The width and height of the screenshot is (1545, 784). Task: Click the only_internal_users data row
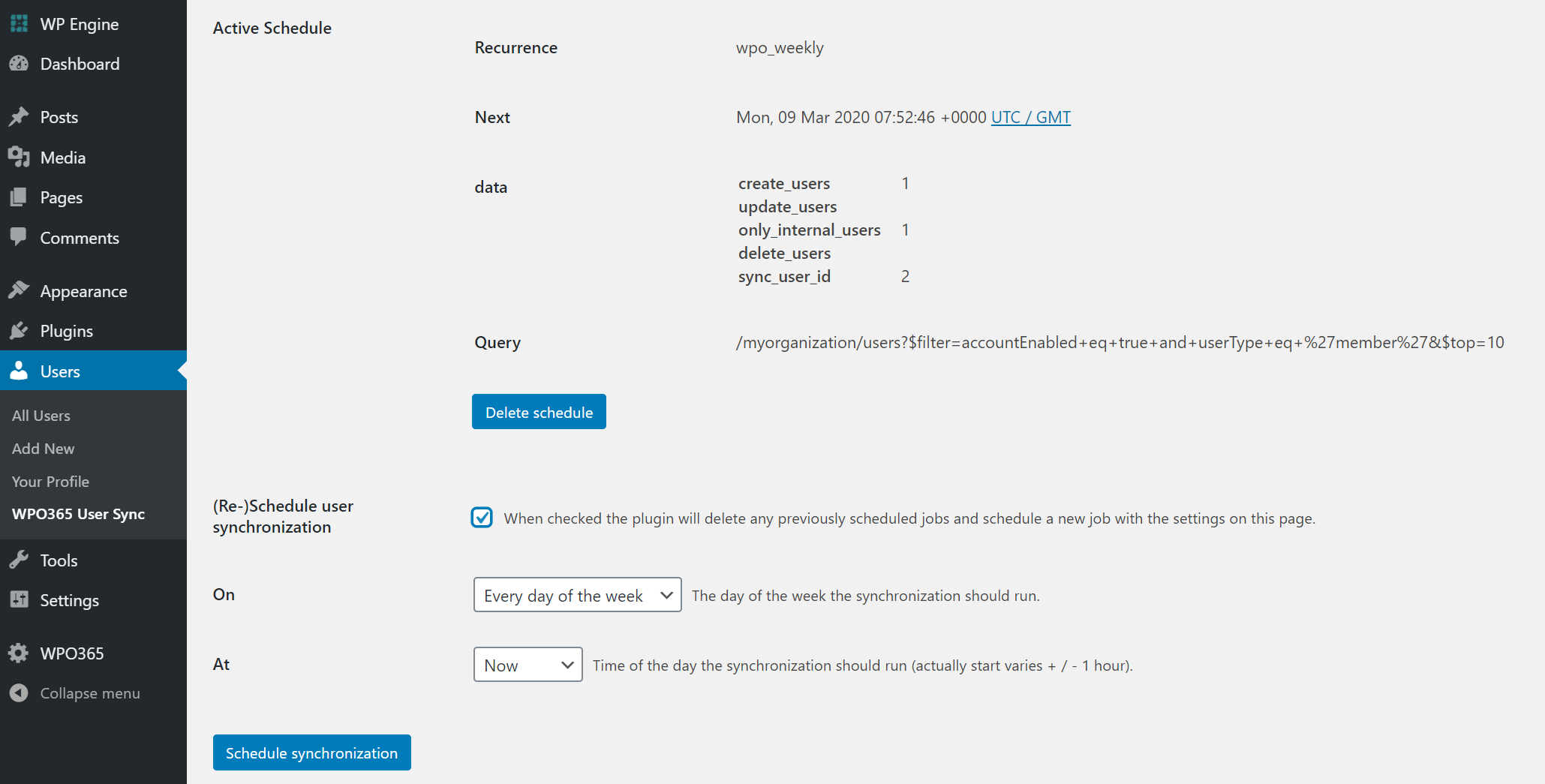[x=824, y=230]
